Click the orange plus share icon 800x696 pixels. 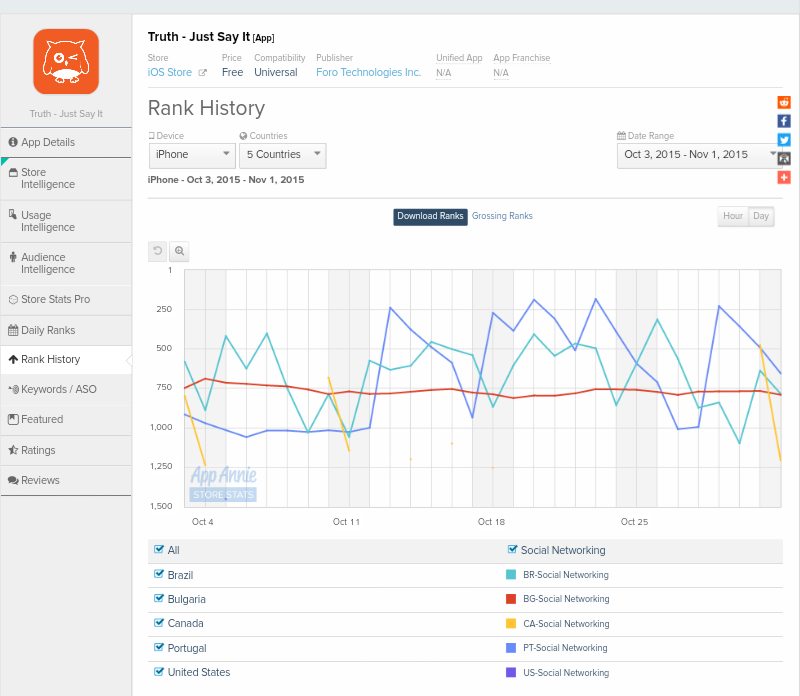[784, 178]
